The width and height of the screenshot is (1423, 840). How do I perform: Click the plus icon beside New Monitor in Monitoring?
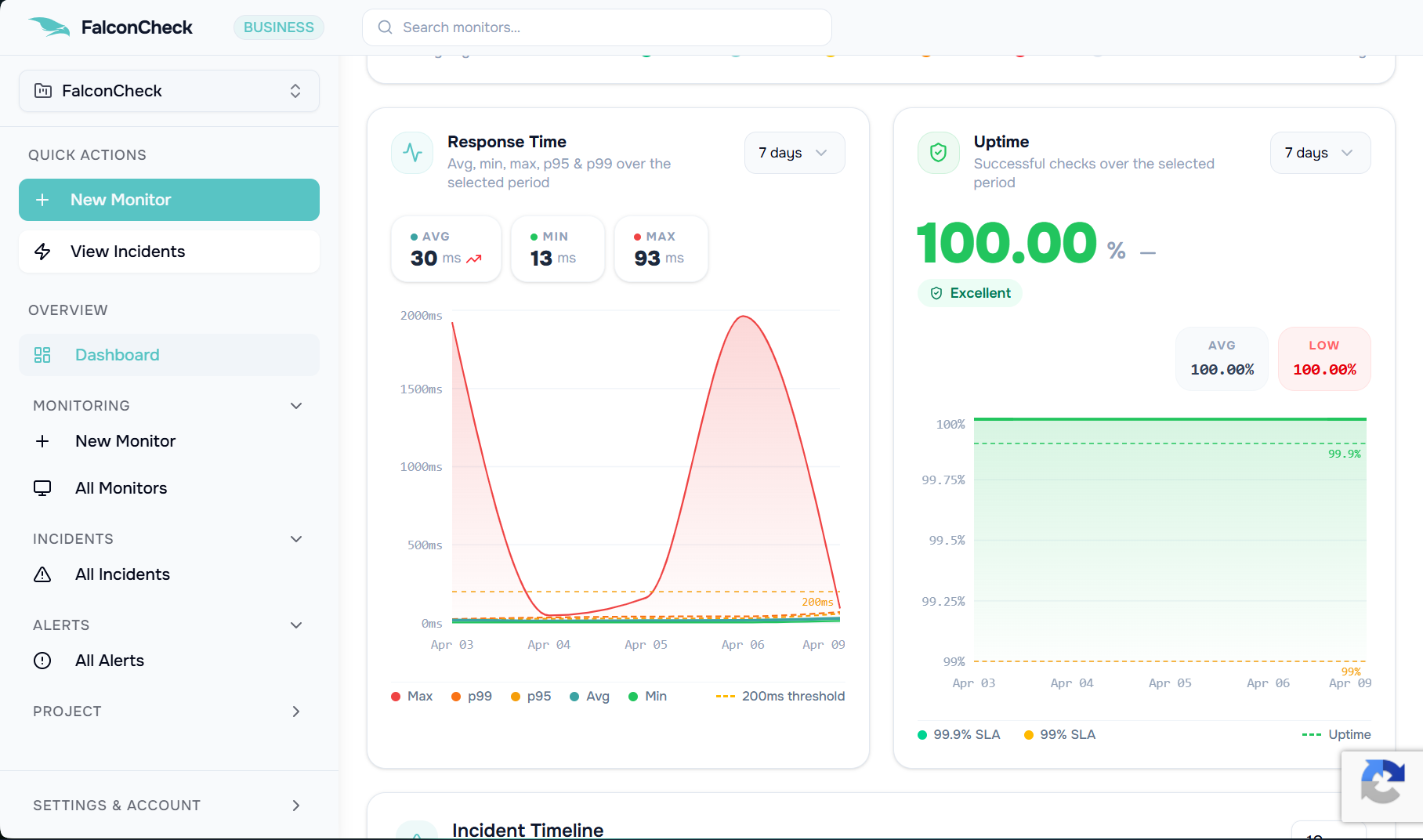click(x=42, y=441)
